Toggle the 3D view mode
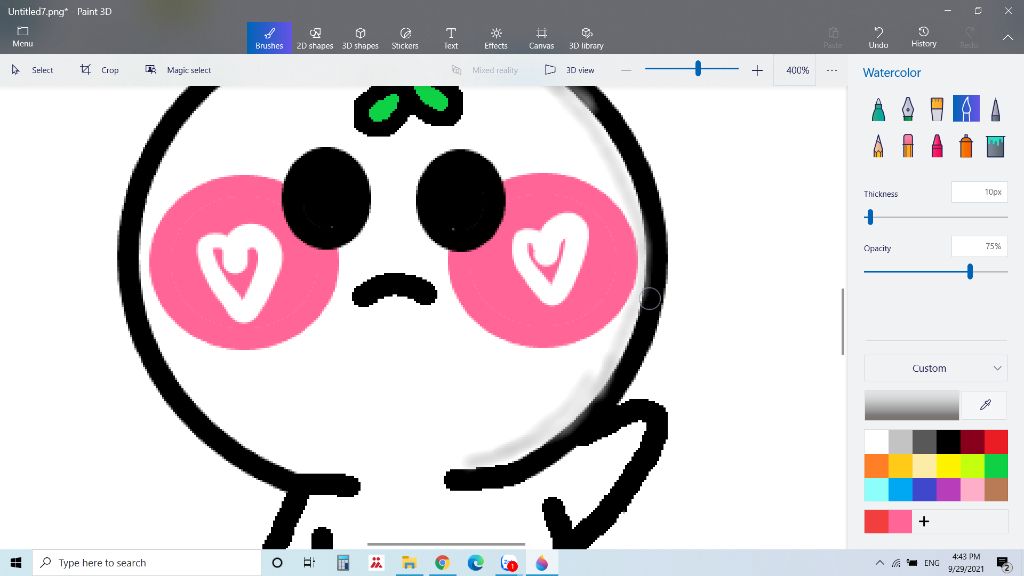Viewport: 1024px width, 576px height. click(x=570, y=70)
